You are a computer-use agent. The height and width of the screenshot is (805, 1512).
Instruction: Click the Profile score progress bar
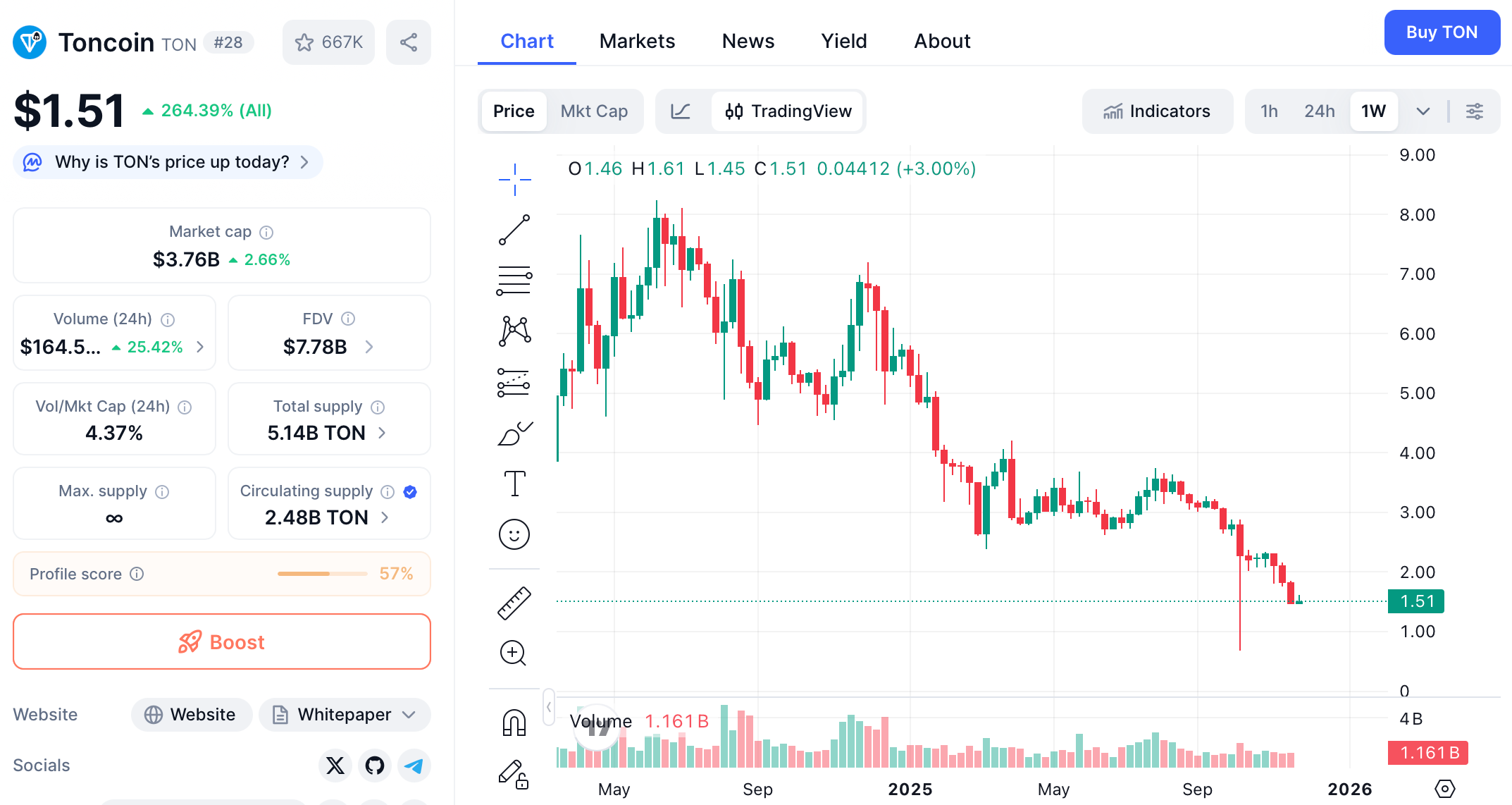pos(321,573)
